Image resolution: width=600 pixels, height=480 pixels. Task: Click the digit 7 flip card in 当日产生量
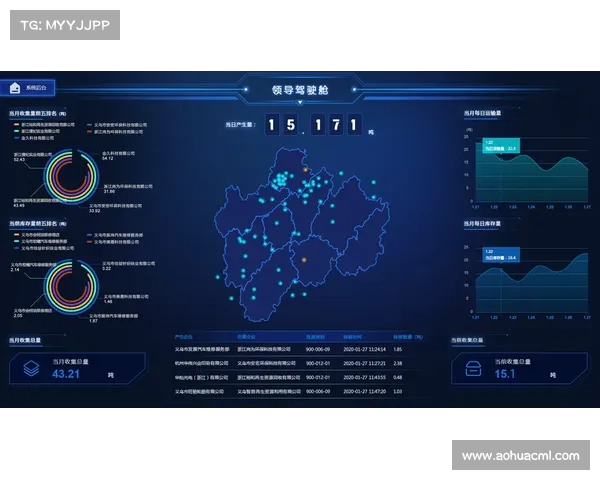[x=336, y=124]
